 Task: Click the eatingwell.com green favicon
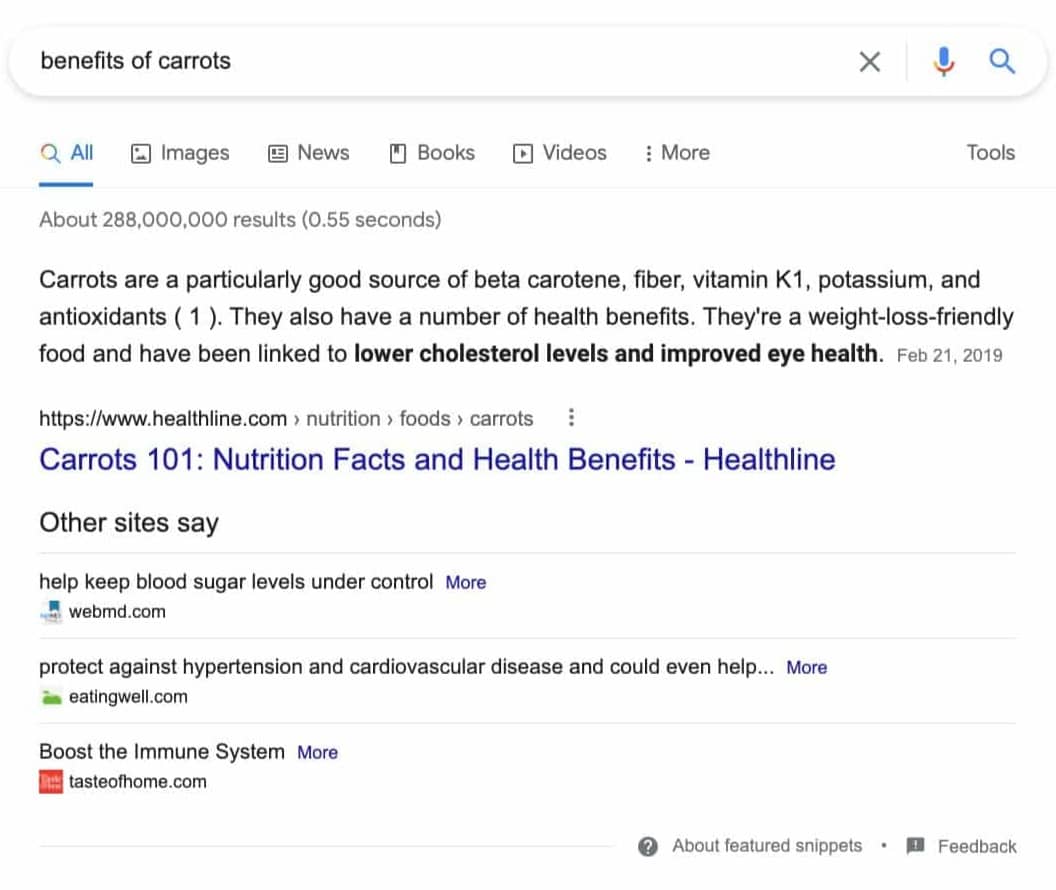coord(50,697)
